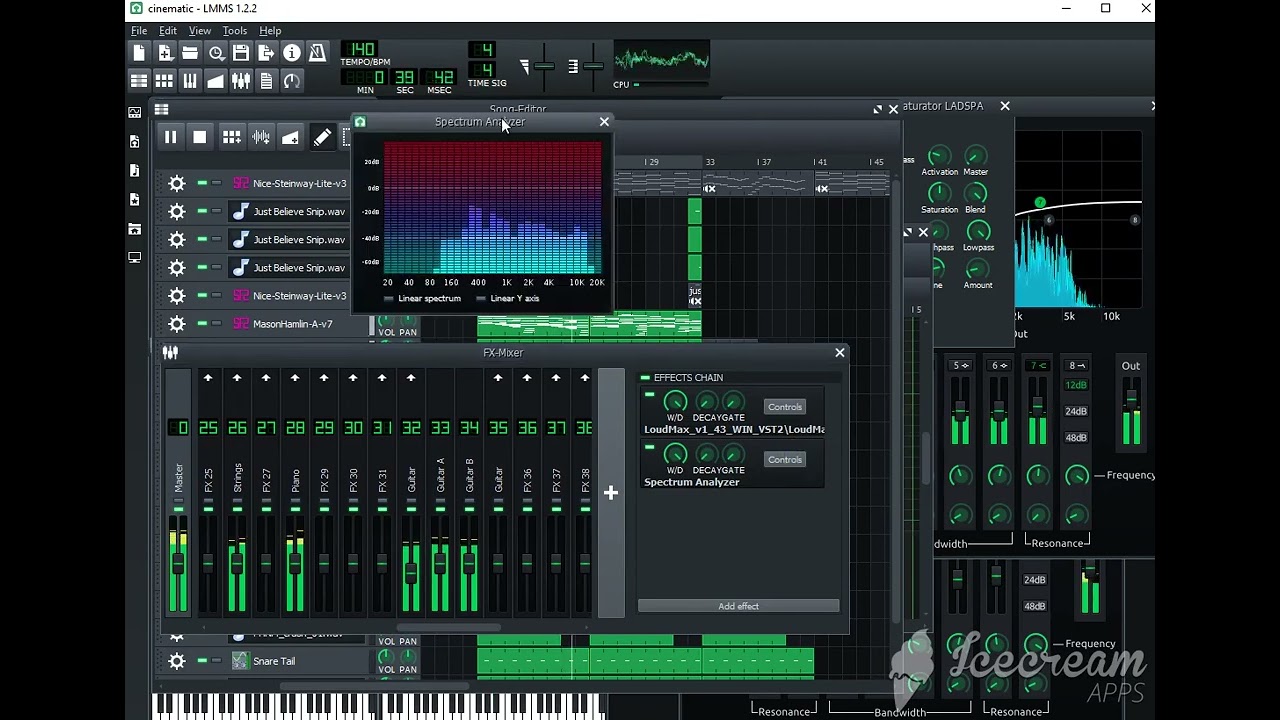Image resolution: width=1280 pixels, height=720 pixels.
Task: Add automation track in Song Editor
Action: [290, 138]
